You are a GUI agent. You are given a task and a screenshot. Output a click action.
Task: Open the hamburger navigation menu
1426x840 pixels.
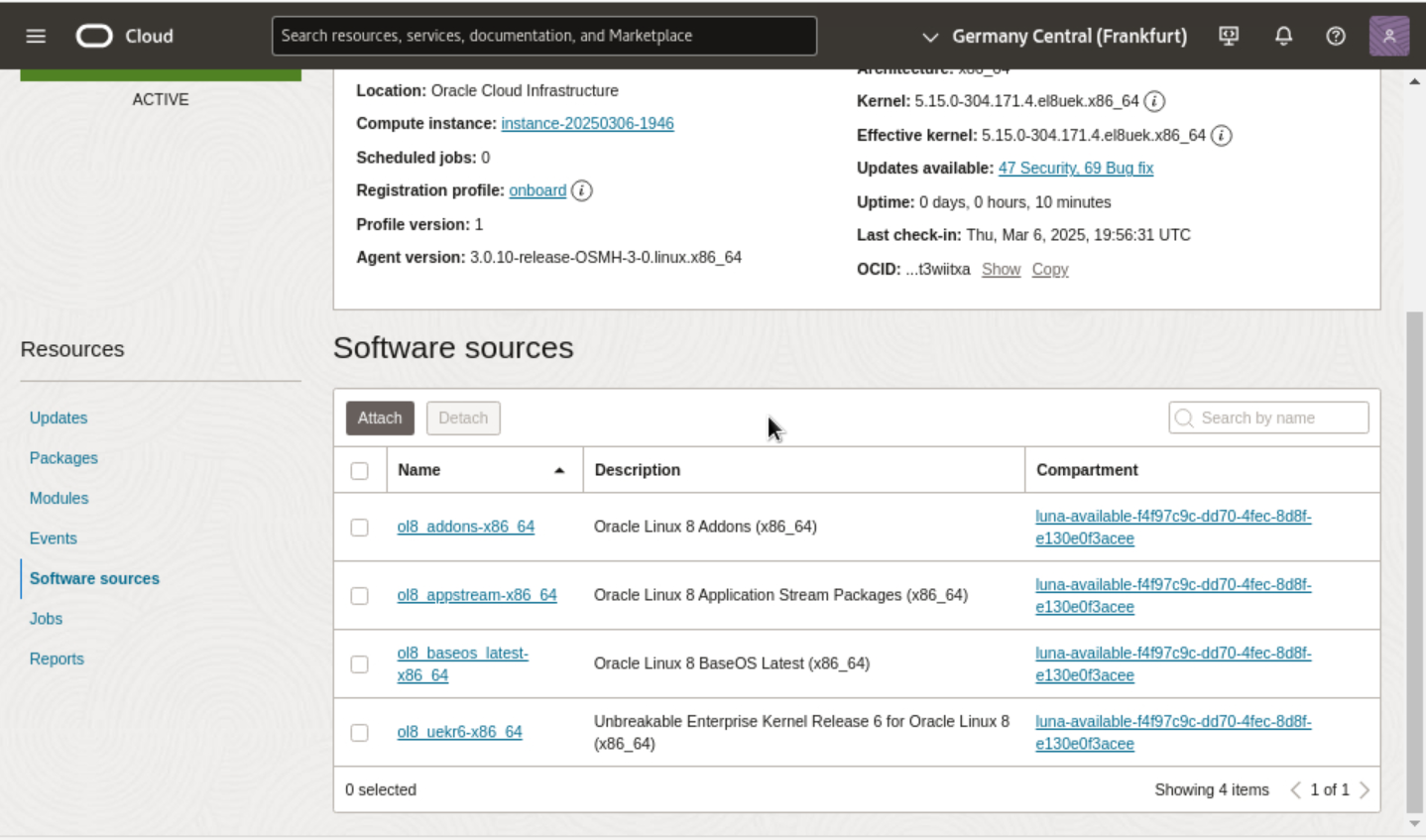pos(36,37)
